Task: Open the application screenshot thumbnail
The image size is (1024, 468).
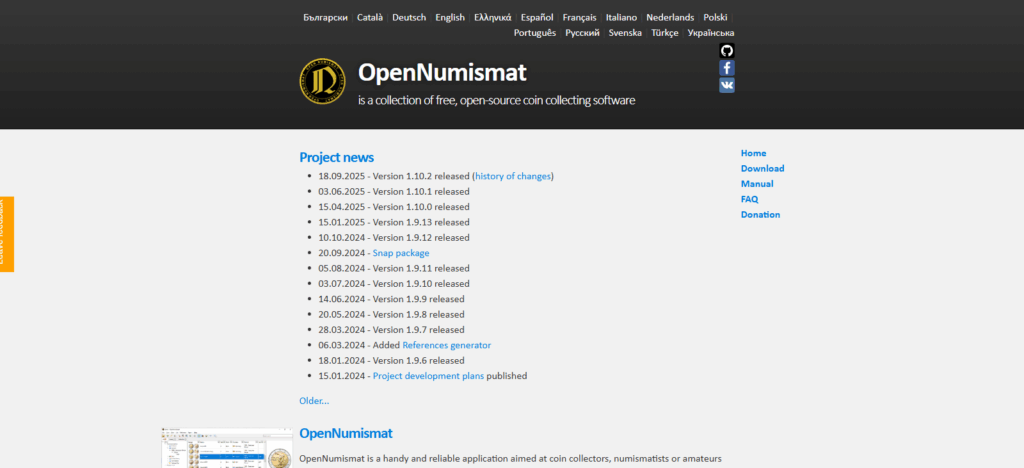Action: pyautogui.click(x=227, y=448)
